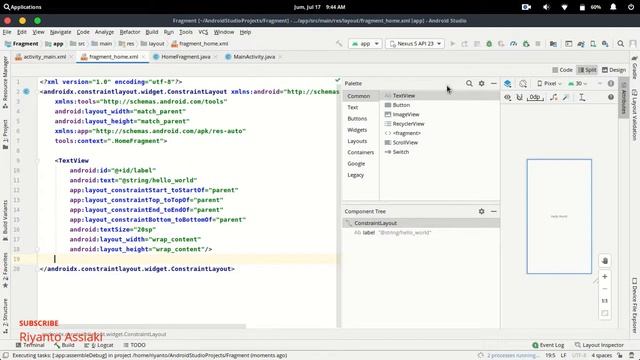The height and width of the screenshot is (360, 640).
Task: Click the Orientation for Preview icon
Action: click(x=523, y=84)
